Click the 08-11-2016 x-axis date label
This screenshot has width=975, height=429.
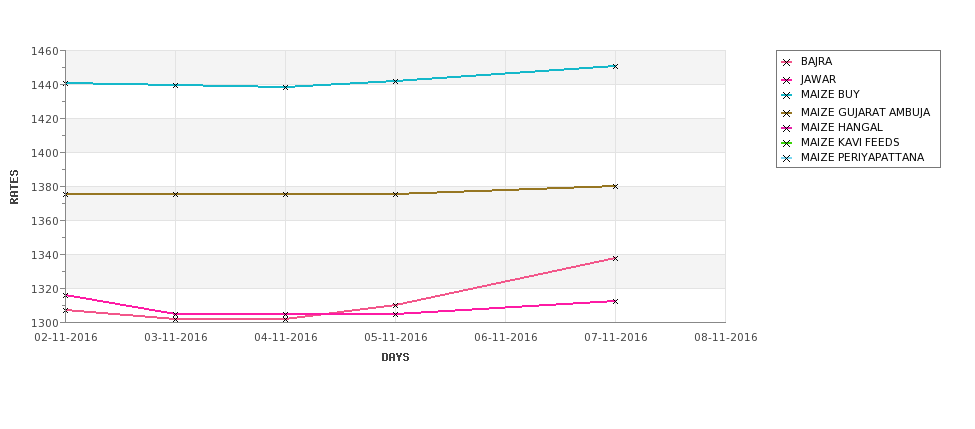pyautogui.click(x=726, y=337)
